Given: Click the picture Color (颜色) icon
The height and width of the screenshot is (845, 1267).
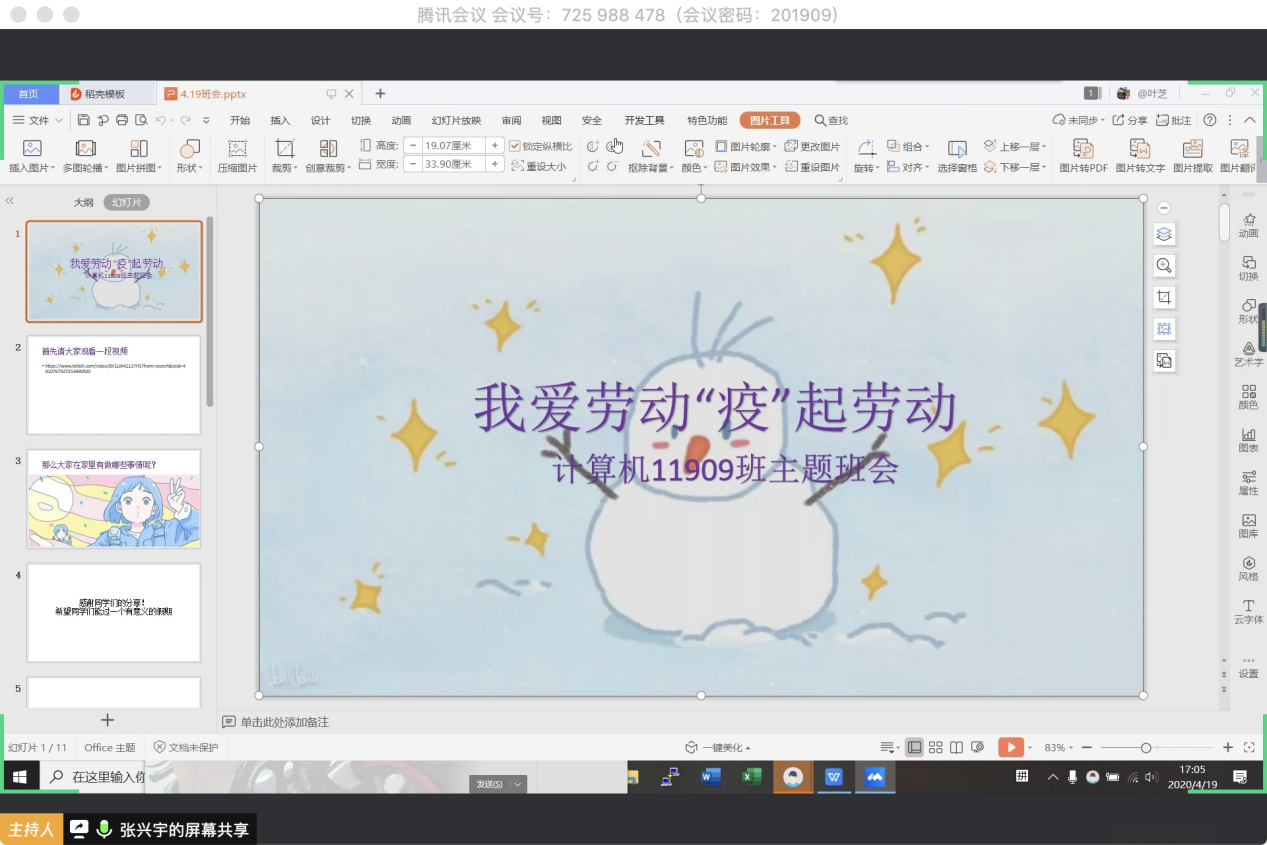Looking at the screenshot, I should [x=692, y=149].
